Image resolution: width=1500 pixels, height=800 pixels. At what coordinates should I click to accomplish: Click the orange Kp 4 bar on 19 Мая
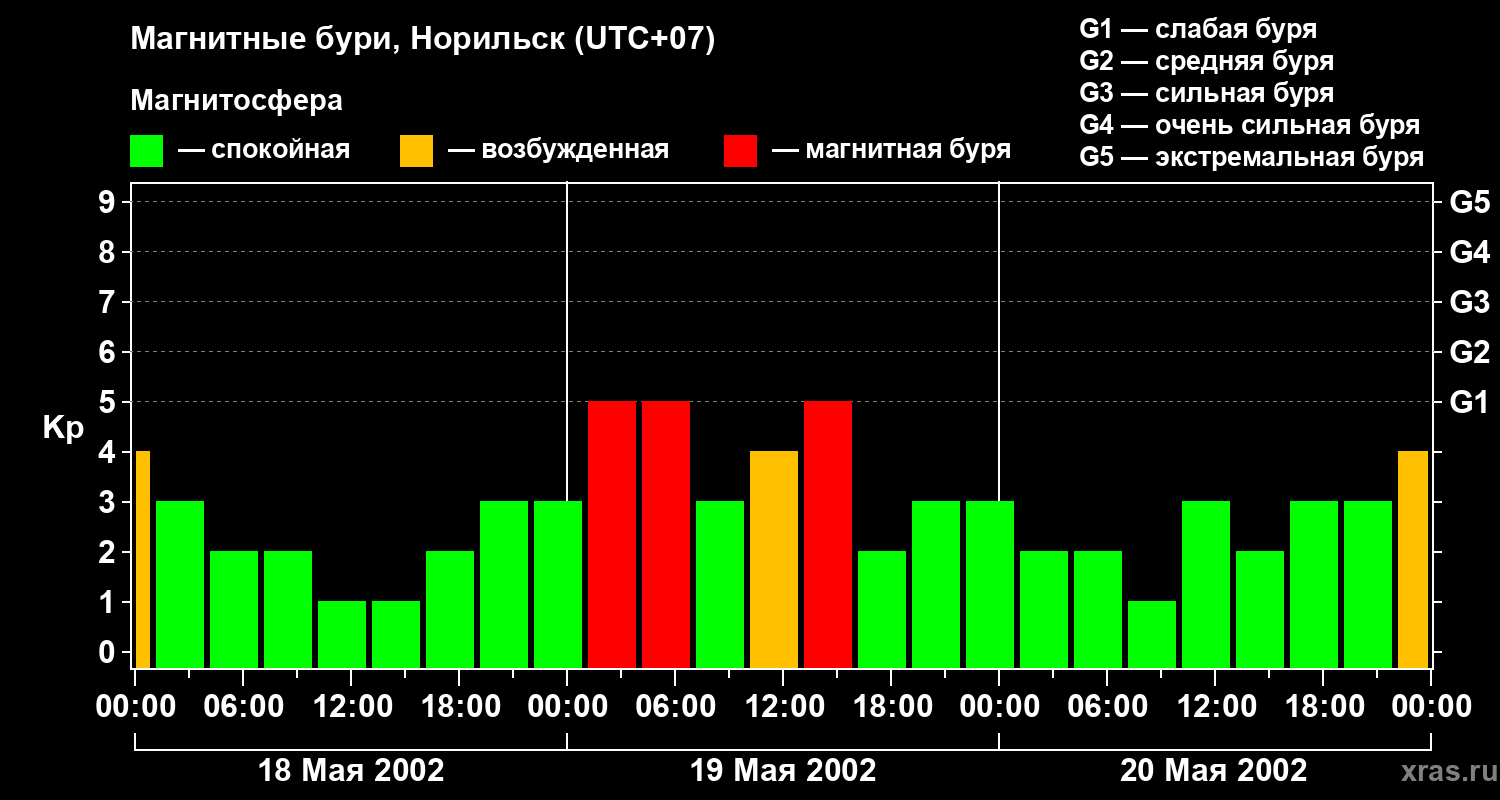tap(774, 559)
